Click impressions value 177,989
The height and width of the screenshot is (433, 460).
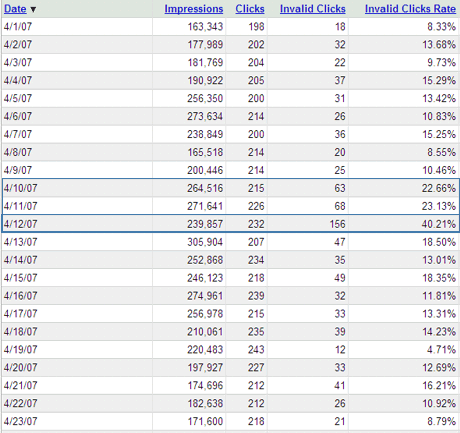pyautogui.click(x=205, y=45)
